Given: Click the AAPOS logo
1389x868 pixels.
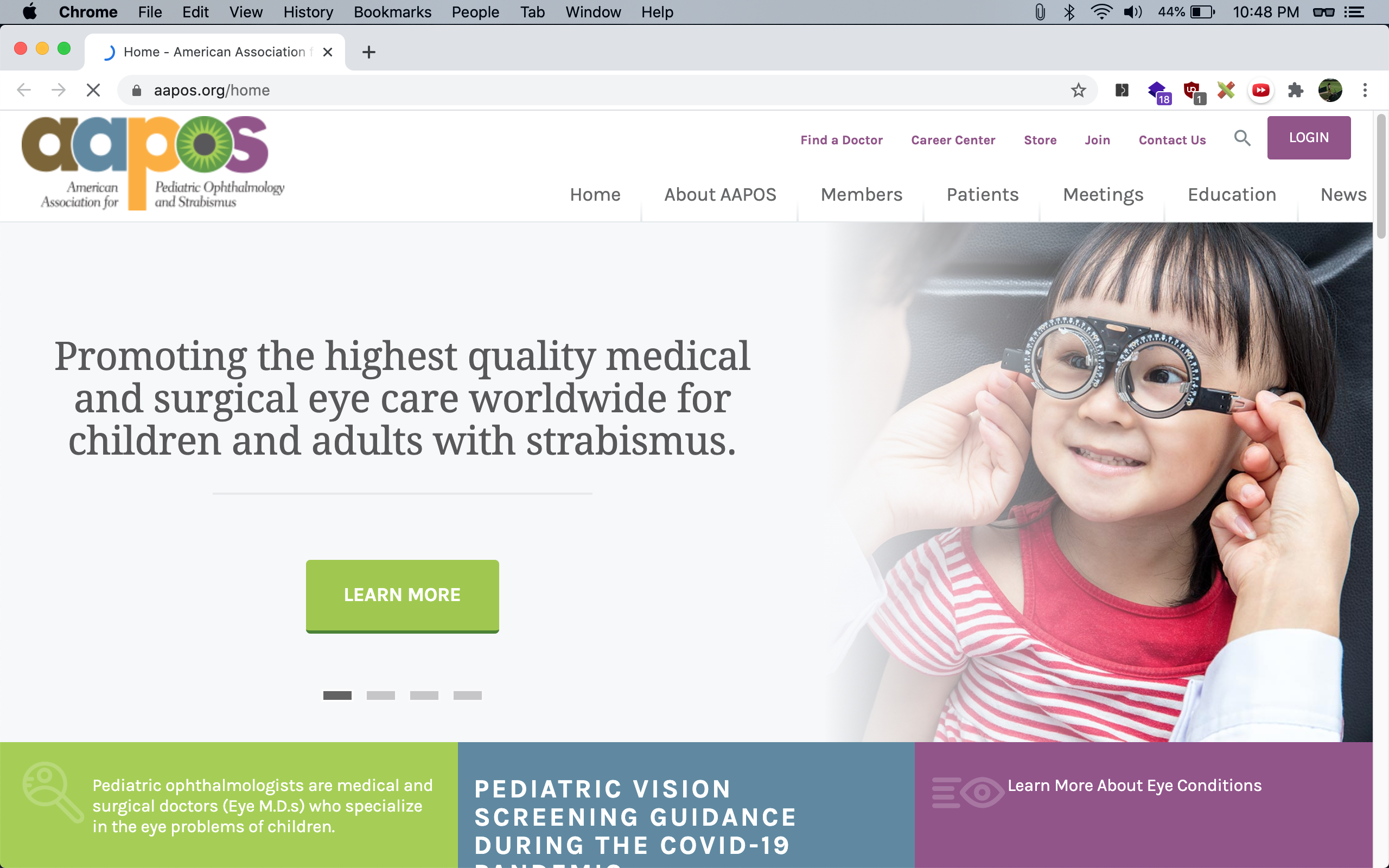Looking at the screenshot, I should [x=152, y=163].
